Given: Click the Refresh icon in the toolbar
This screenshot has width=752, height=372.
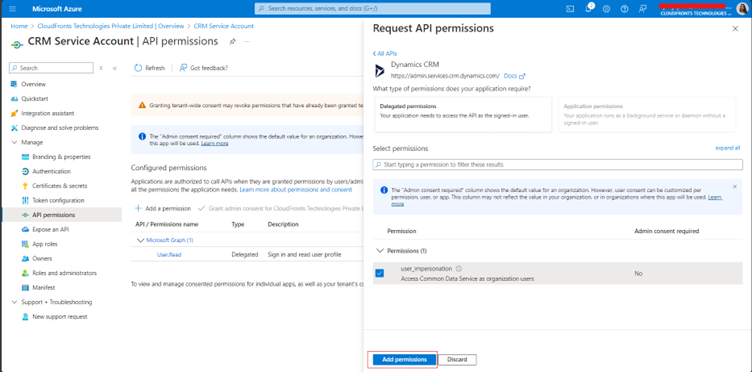Looking at the screenshot, I should click(x=138, y=68).
